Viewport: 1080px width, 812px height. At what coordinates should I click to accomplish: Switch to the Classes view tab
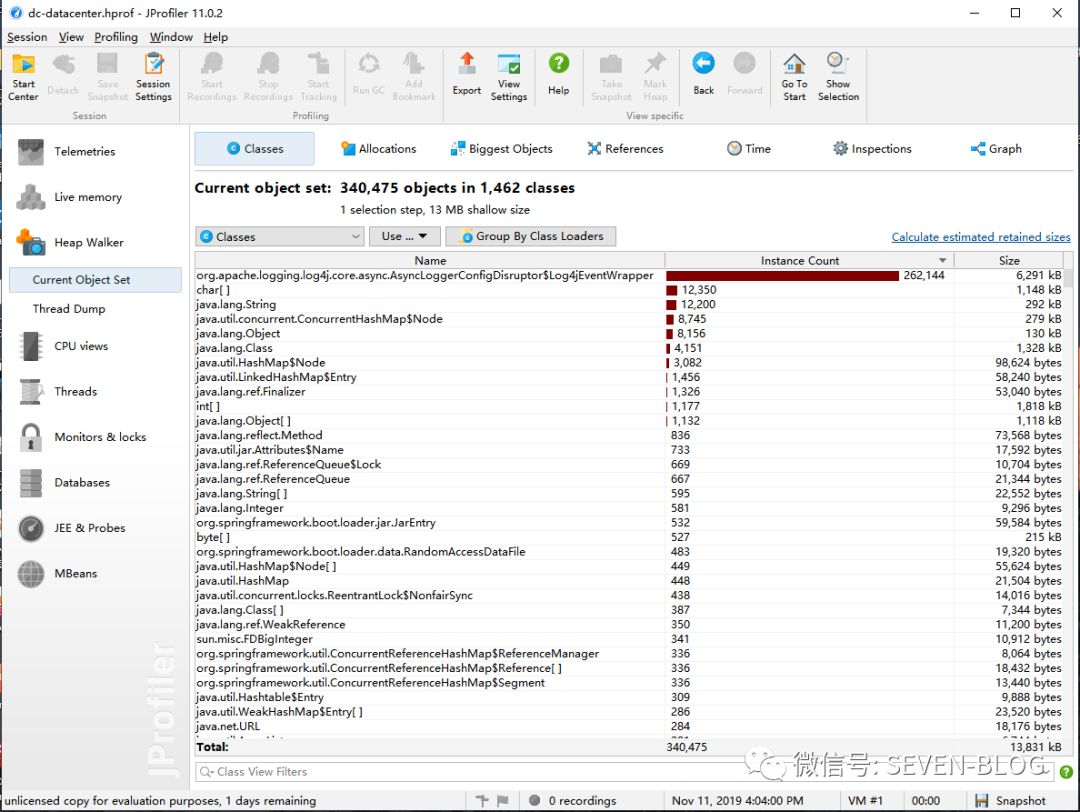254,149
